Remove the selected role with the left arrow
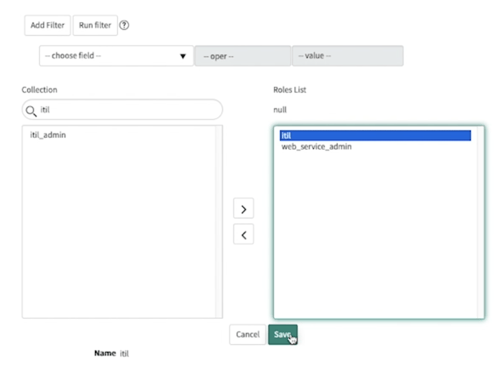The width and height of the screenshot is (500, 380). [x=244, y=235]
